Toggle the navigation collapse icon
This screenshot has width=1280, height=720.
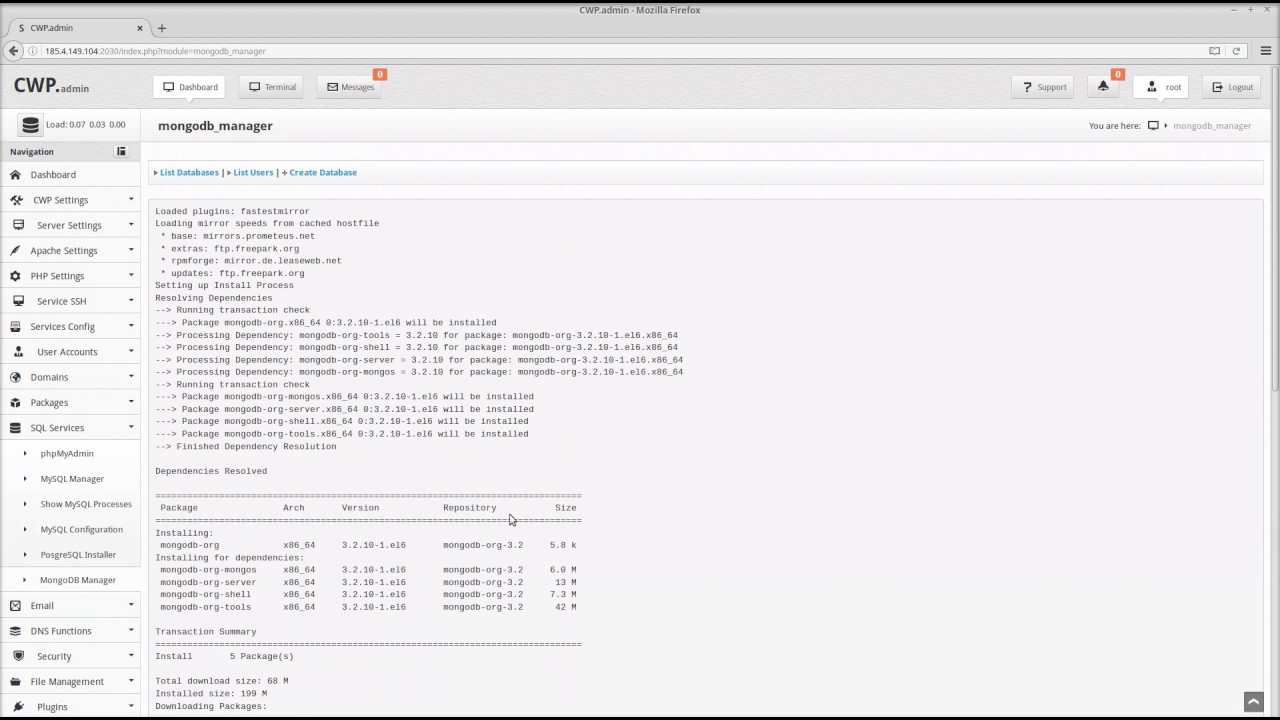click(121, 151)
